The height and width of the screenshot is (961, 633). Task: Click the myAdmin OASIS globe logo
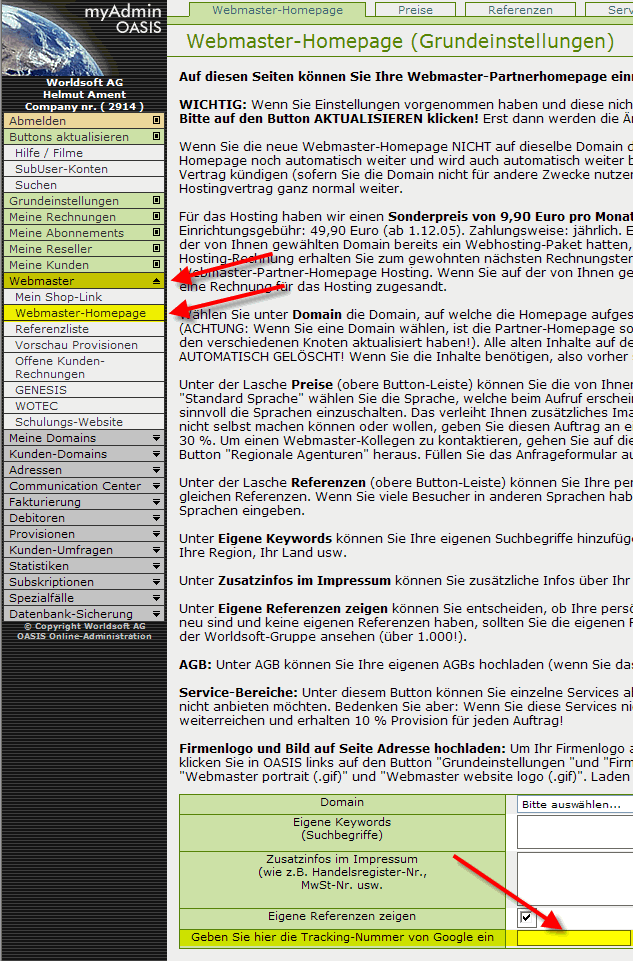tap(82, 38)
